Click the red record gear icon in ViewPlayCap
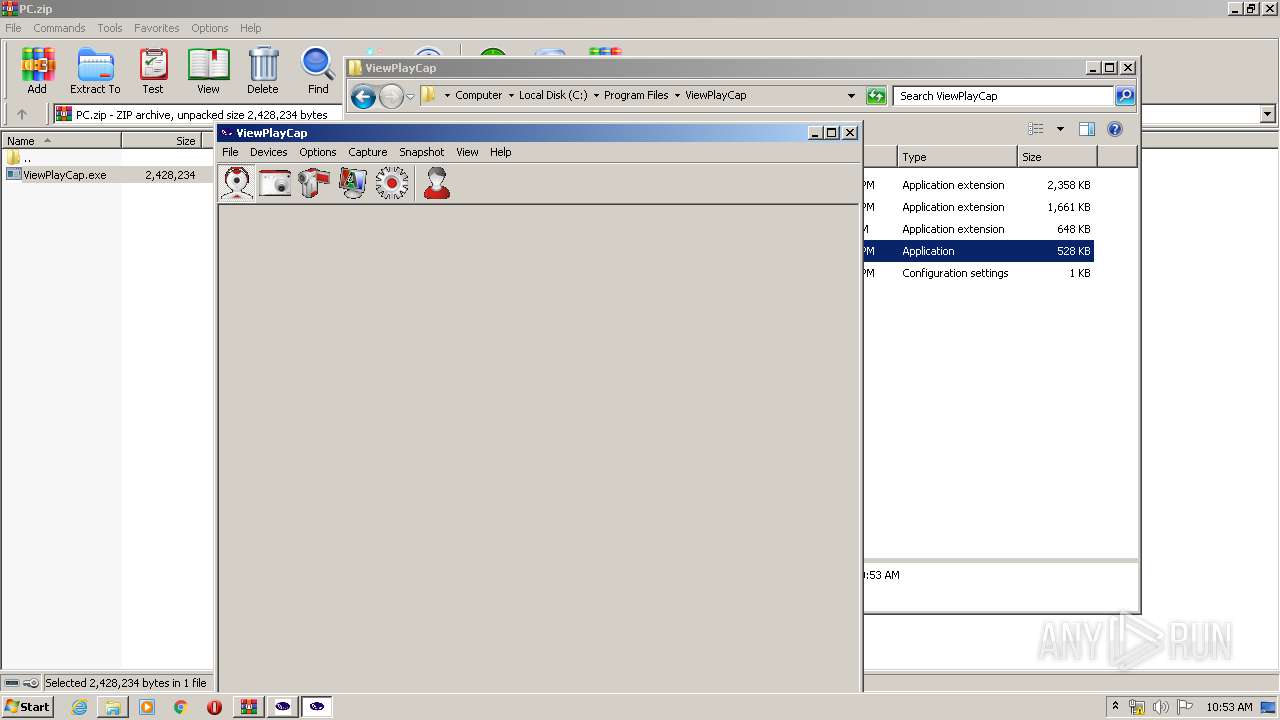Screen dimensions: 1280x720 (x=391, y=183)
